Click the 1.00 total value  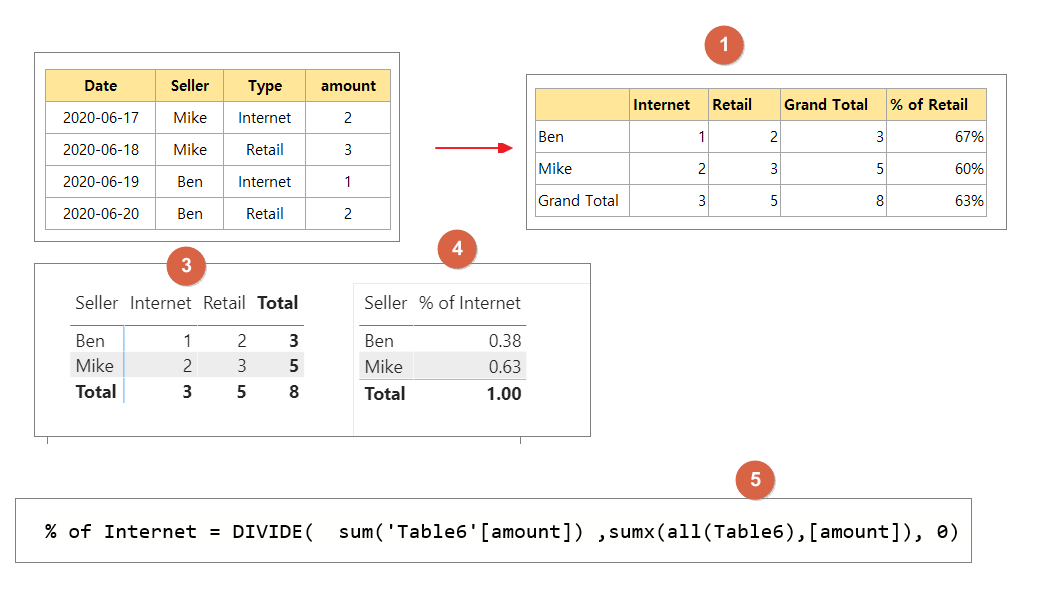tap(504, 394)
